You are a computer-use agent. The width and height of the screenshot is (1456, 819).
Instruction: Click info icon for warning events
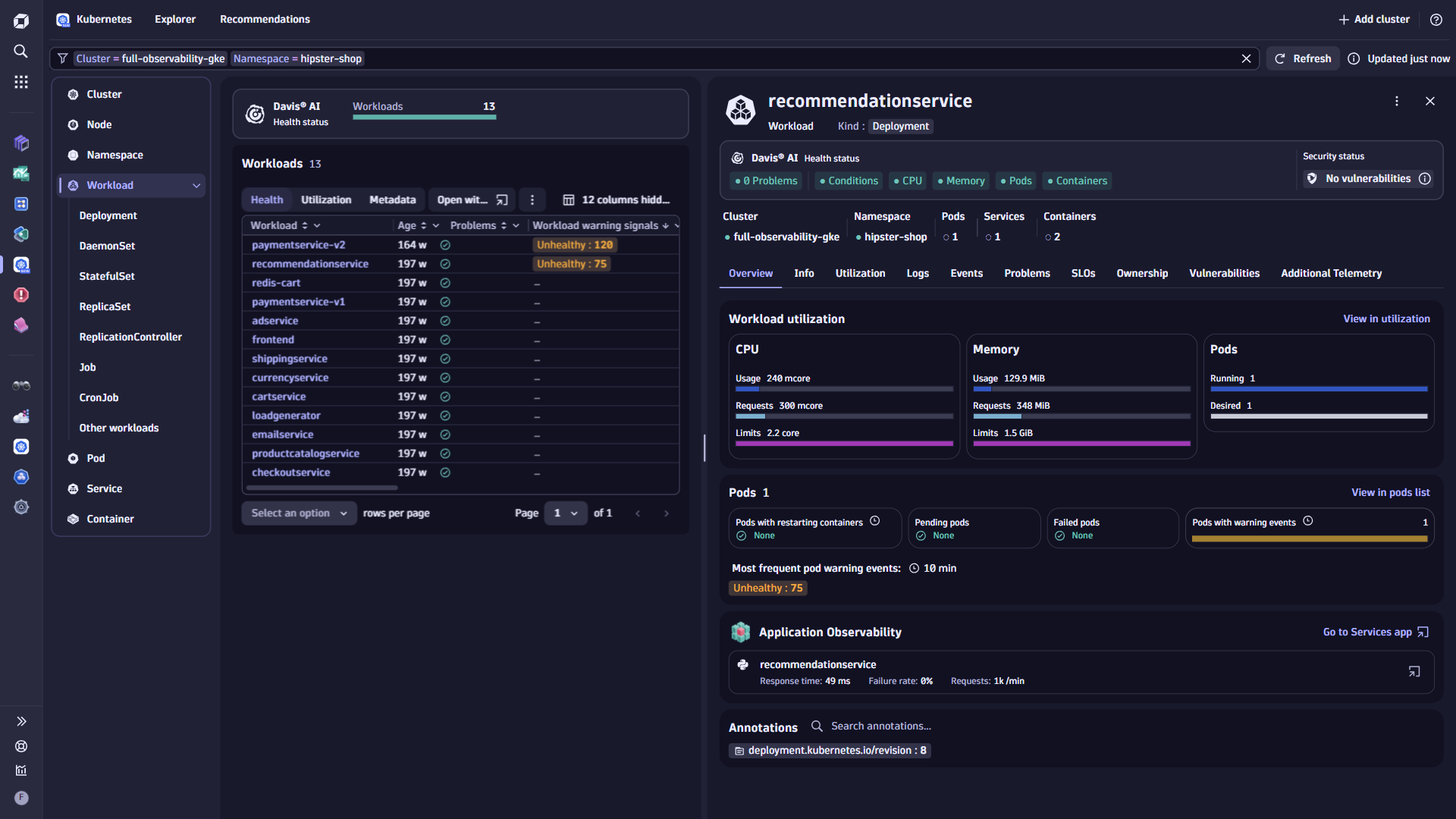1308,521
